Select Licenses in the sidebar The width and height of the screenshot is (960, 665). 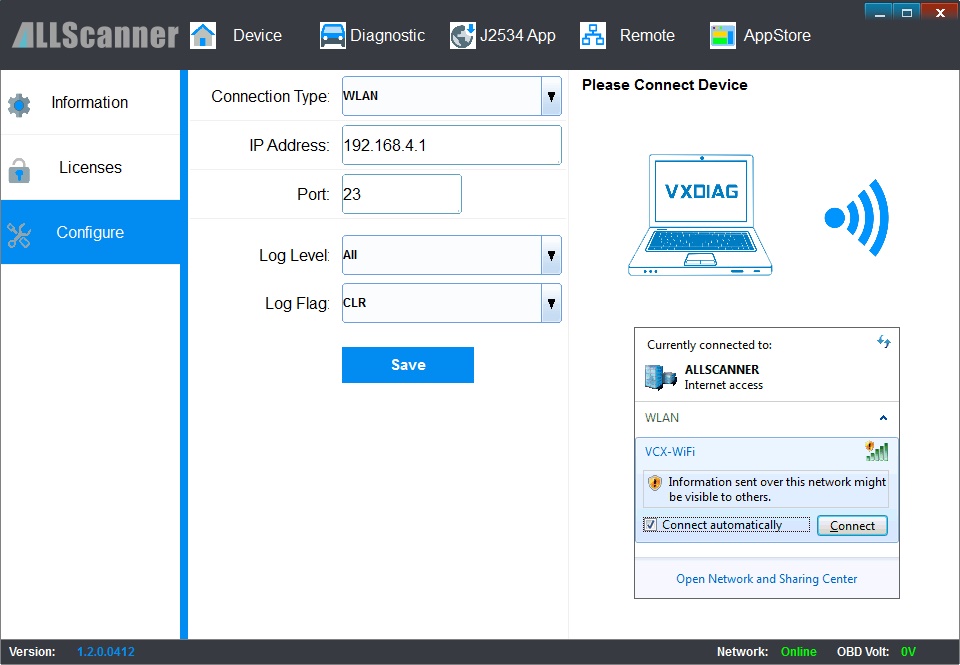91,167
